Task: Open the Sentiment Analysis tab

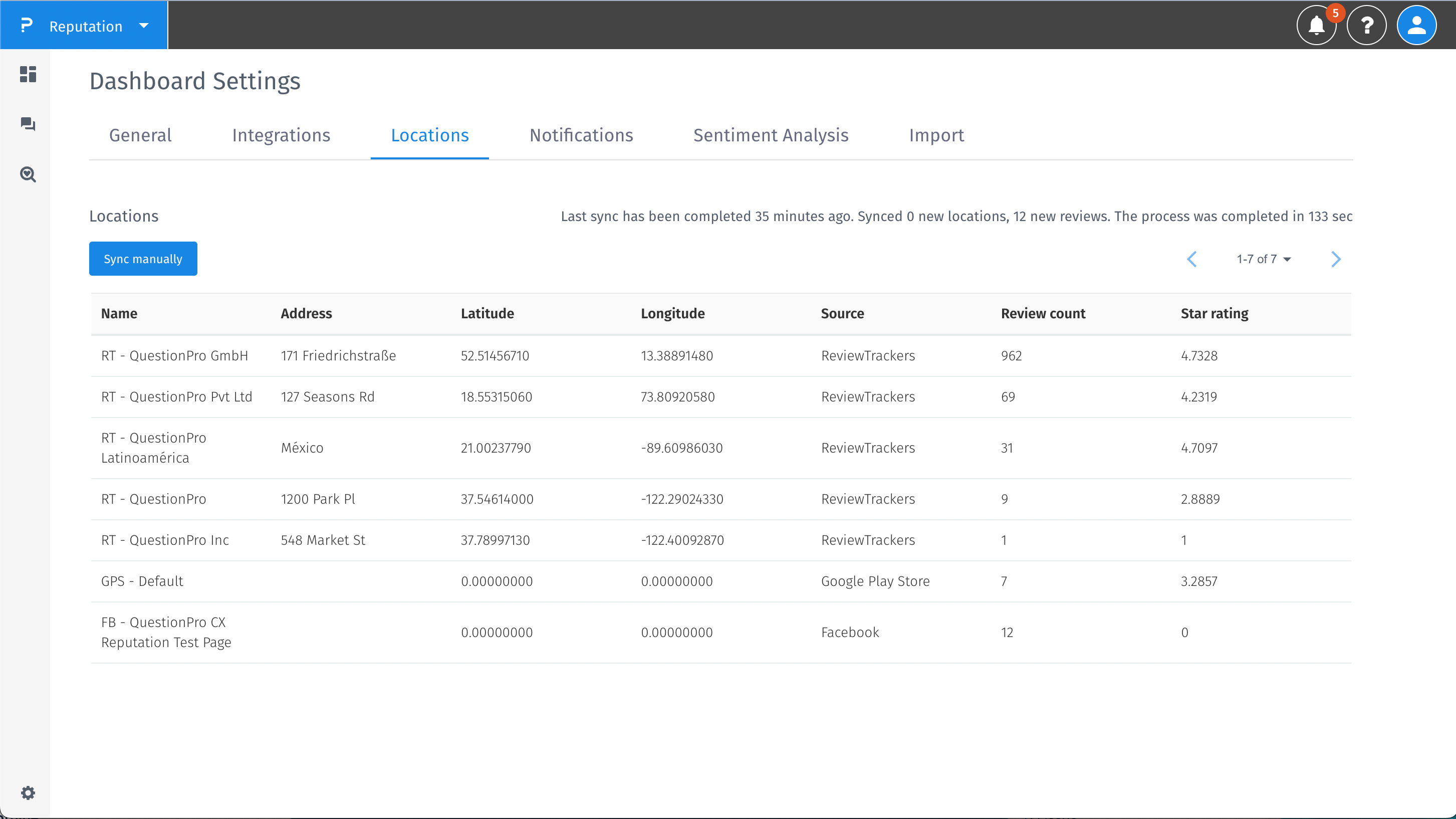Action: point(771,135)
